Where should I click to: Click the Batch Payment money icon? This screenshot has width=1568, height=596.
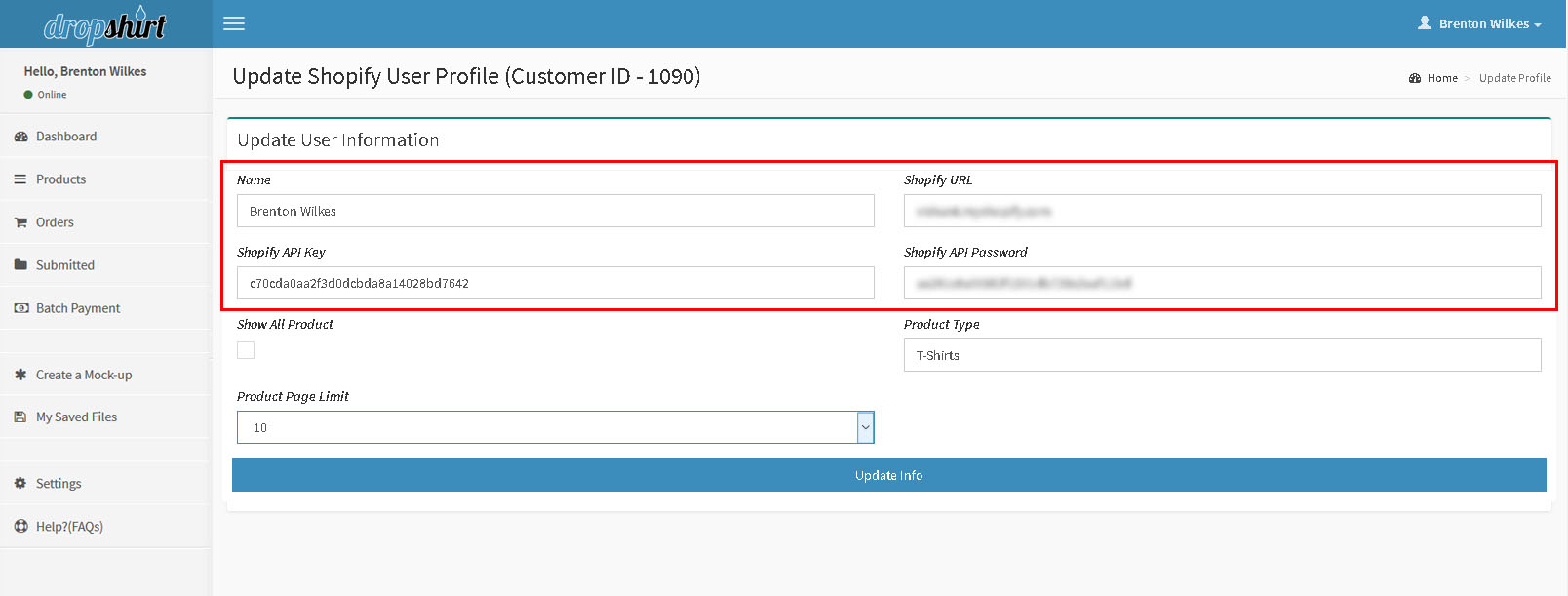20,308
